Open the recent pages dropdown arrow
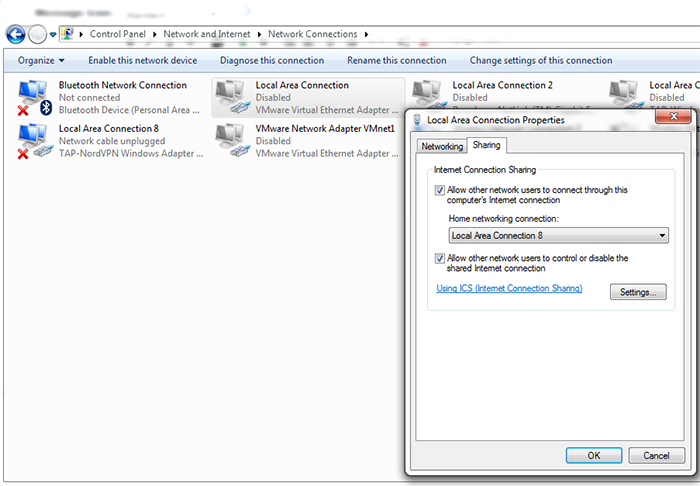The image size is (700, 486). pos(53,34)
